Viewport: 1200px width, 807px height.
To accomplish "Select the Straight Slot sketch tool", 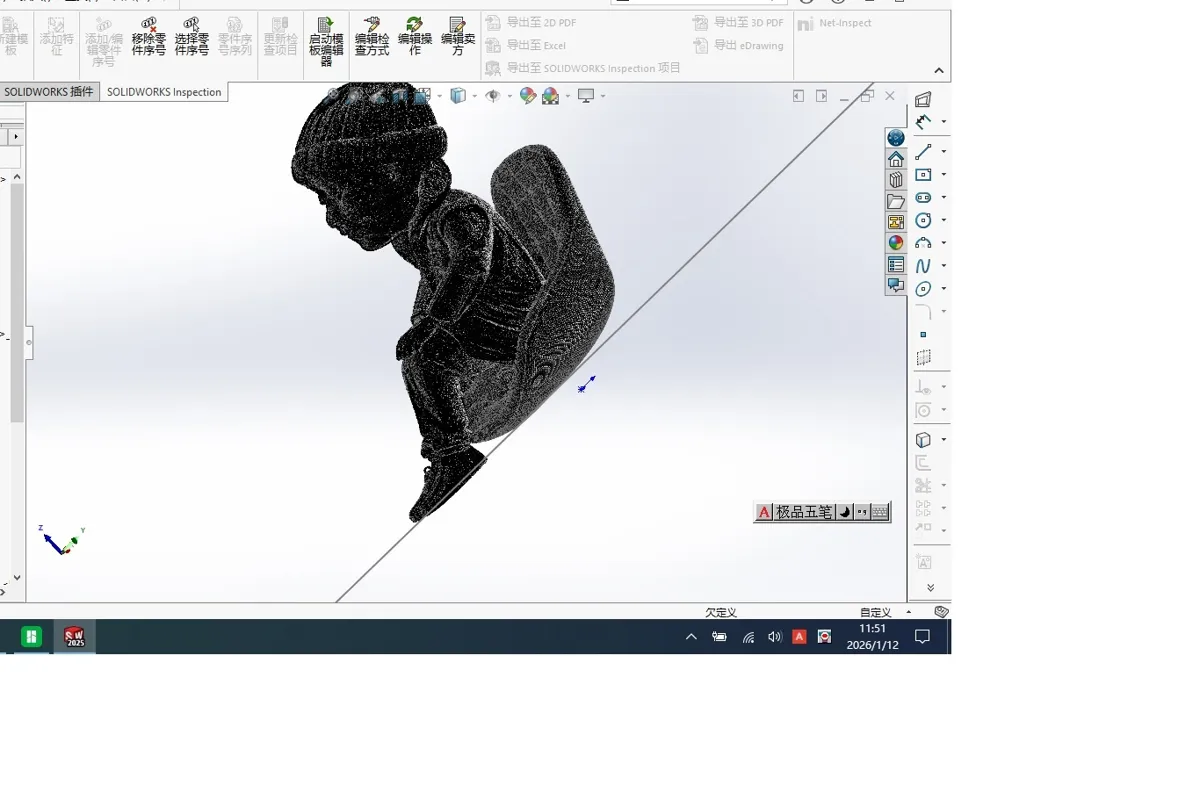I will [x=923, y=198].
